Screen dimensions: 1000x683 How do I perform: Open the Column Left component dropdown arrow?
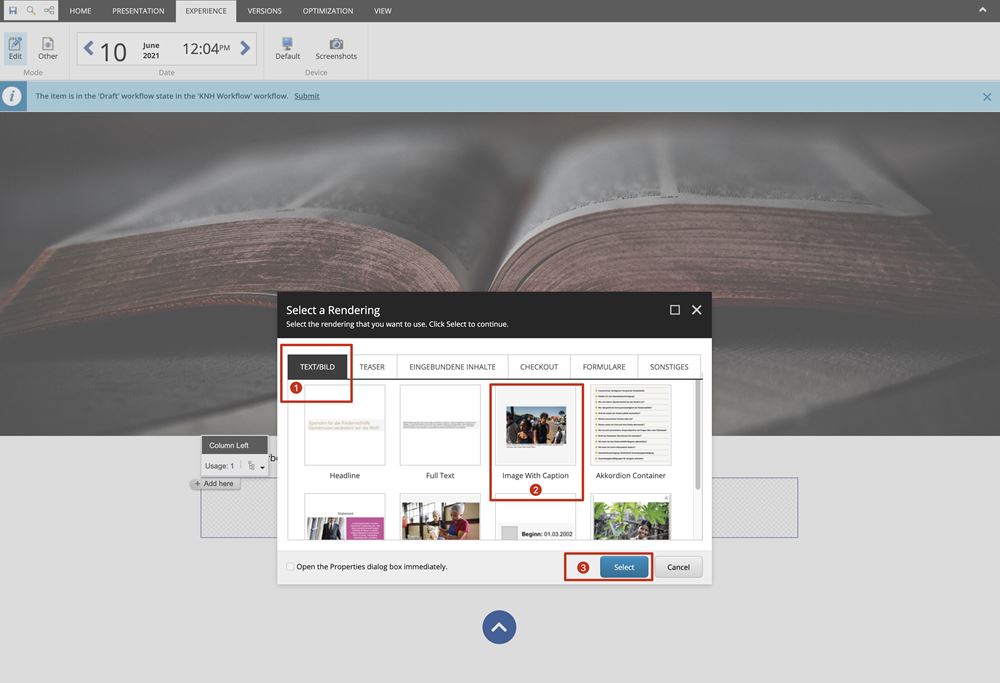pyautogui.click(x=262, y=467)
